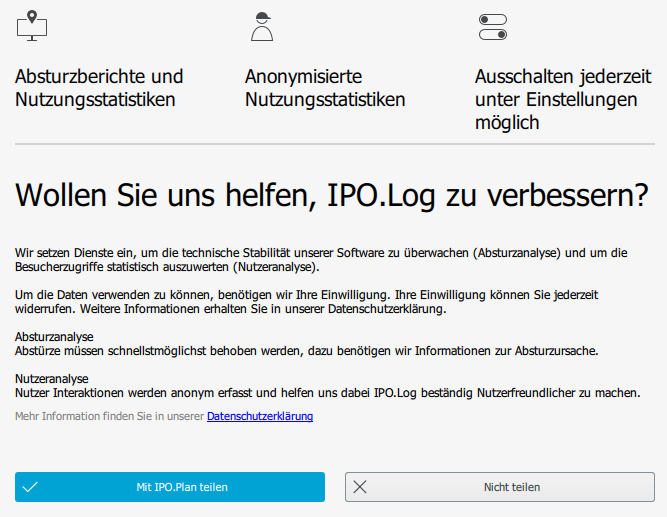Image resolution: width=667 pixels, height=517 pixels.
Task: Decline sharing with "Nicht teilen"
Action: (x=500, y=487)
